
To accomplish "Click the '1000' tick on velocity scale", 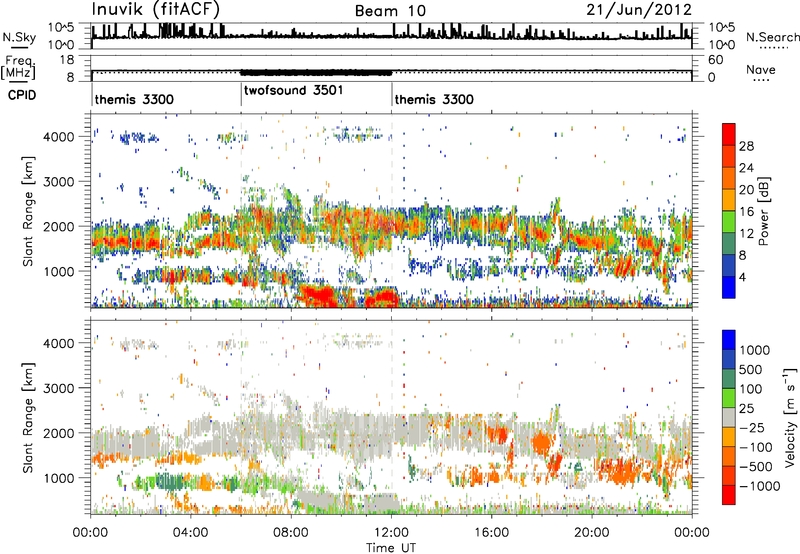I will click(755, 350).
